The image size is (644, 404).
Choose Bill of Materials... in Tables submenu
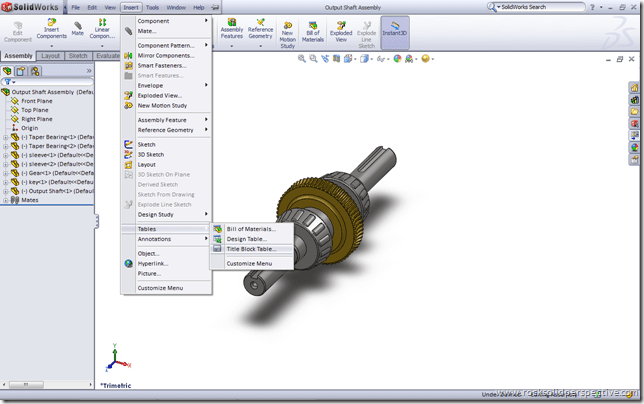pos(252,229)
